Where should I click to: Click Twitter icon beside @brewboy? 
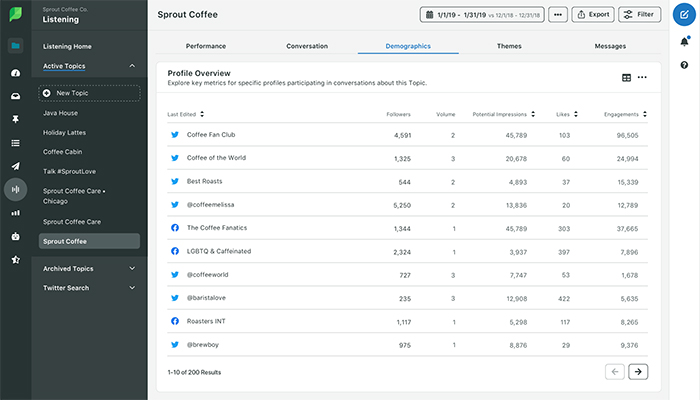coord(175,344)
